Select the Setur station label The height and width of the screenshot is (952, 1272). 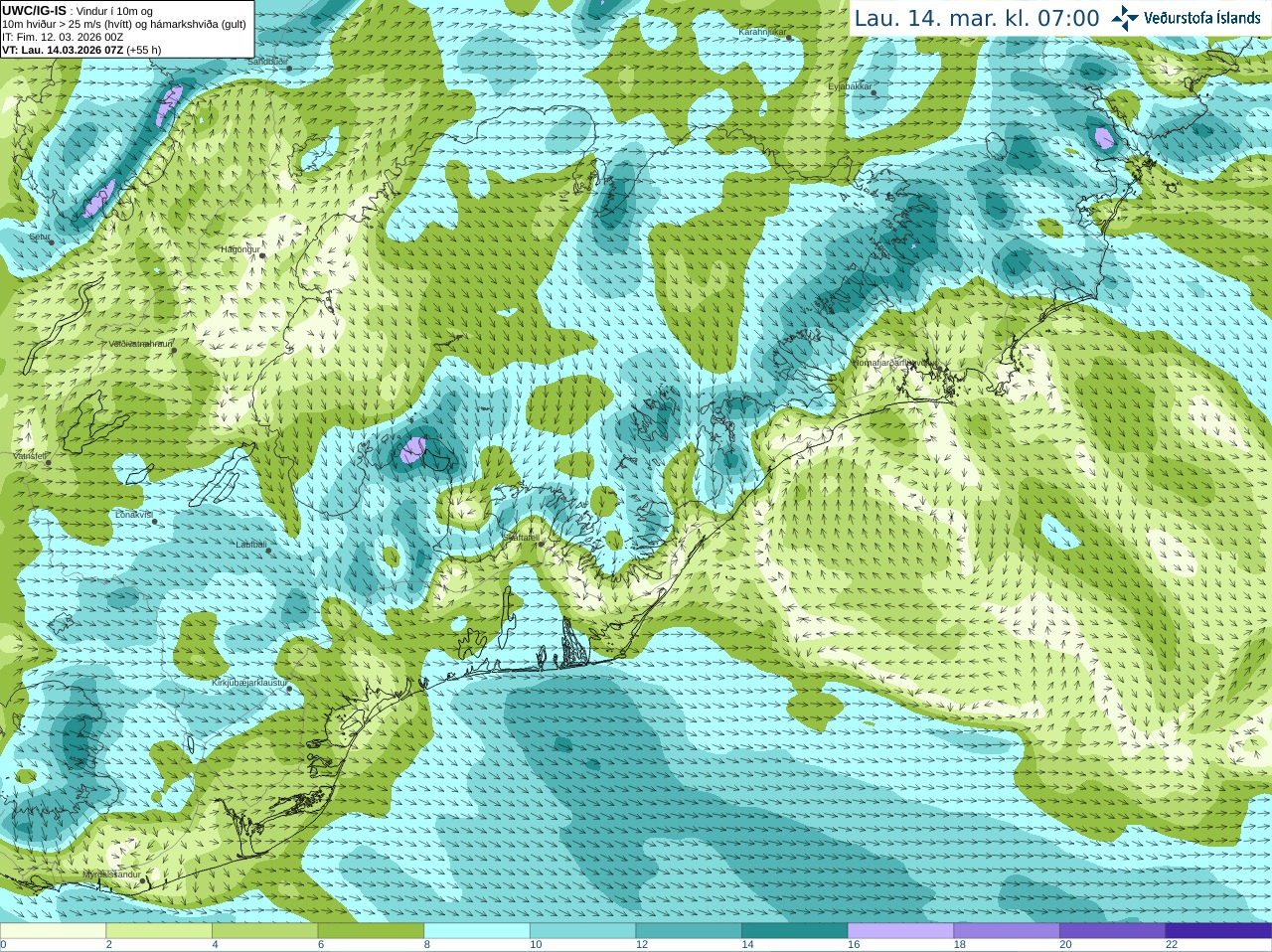39,238
